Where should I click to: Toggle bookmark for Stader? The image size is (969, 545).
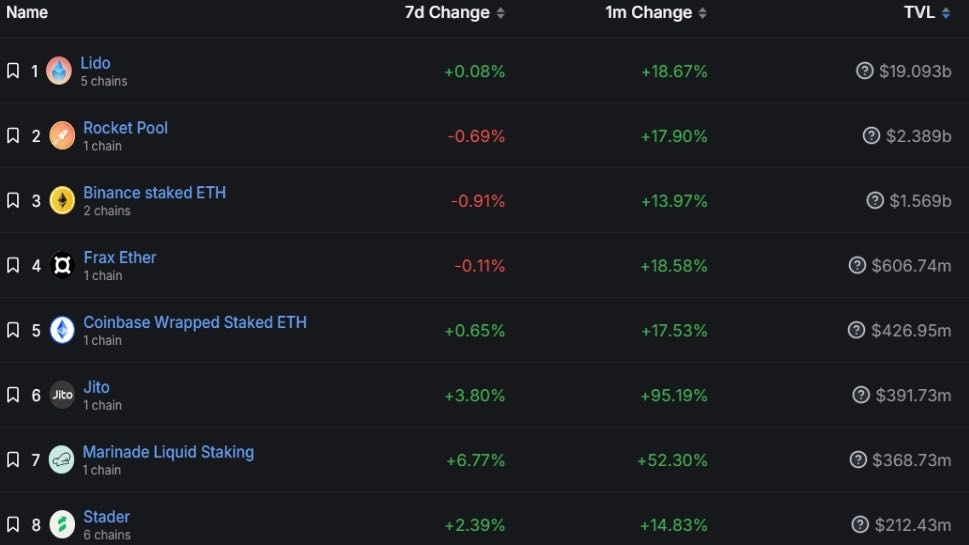point(13,525)
